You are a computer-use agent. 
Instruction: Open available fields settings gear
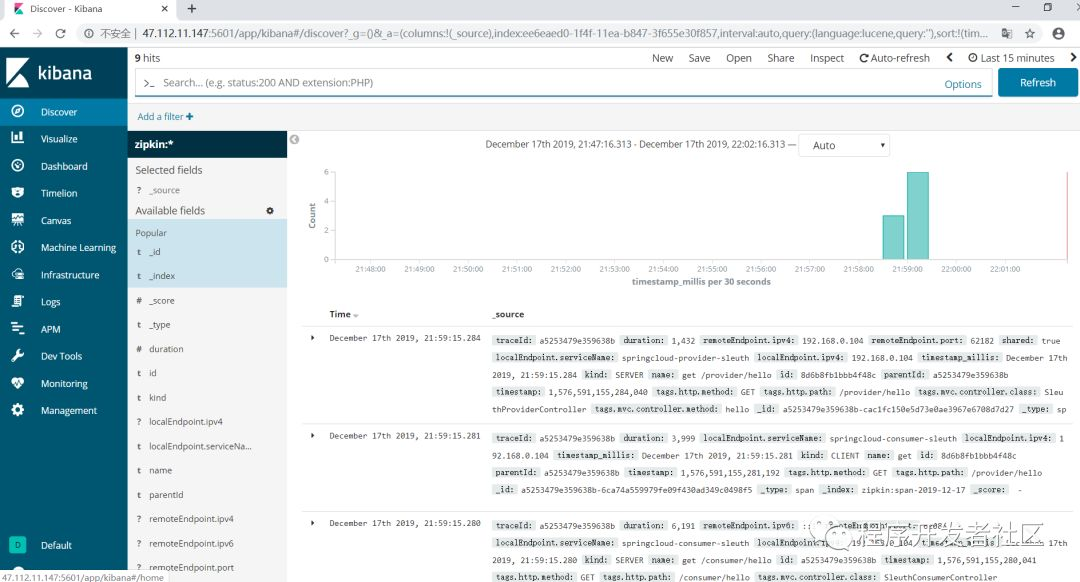(x=270, y=211)
